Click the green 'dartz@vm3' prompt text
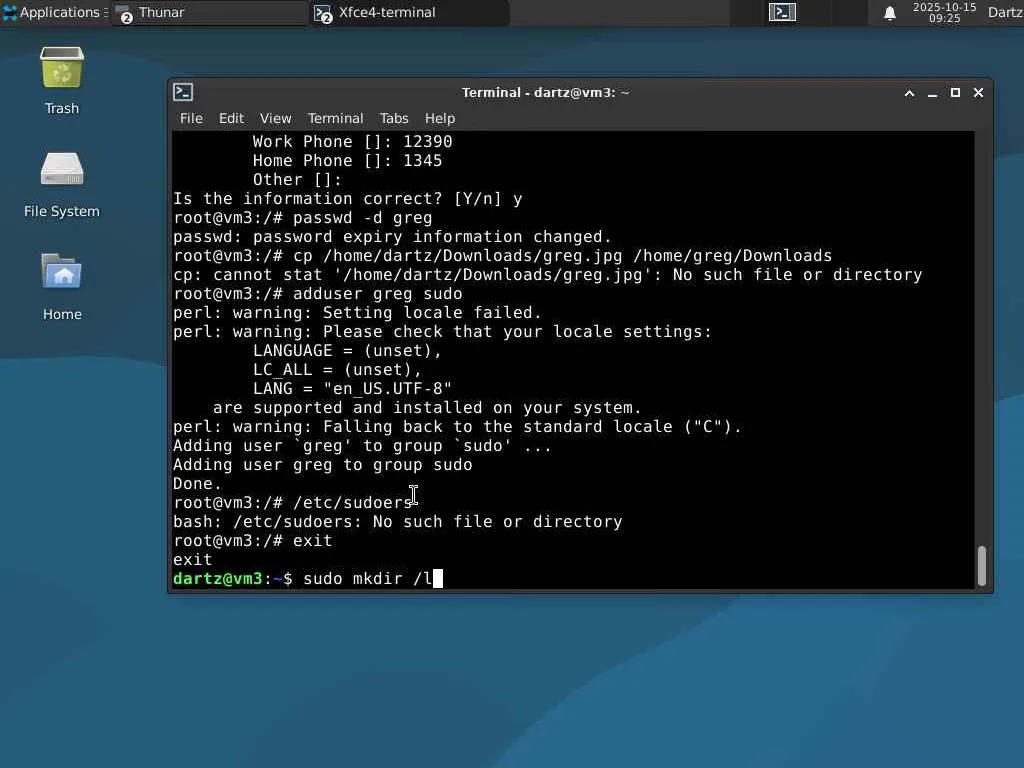Viewport: 1024px width, 768px height. point(217,579)
